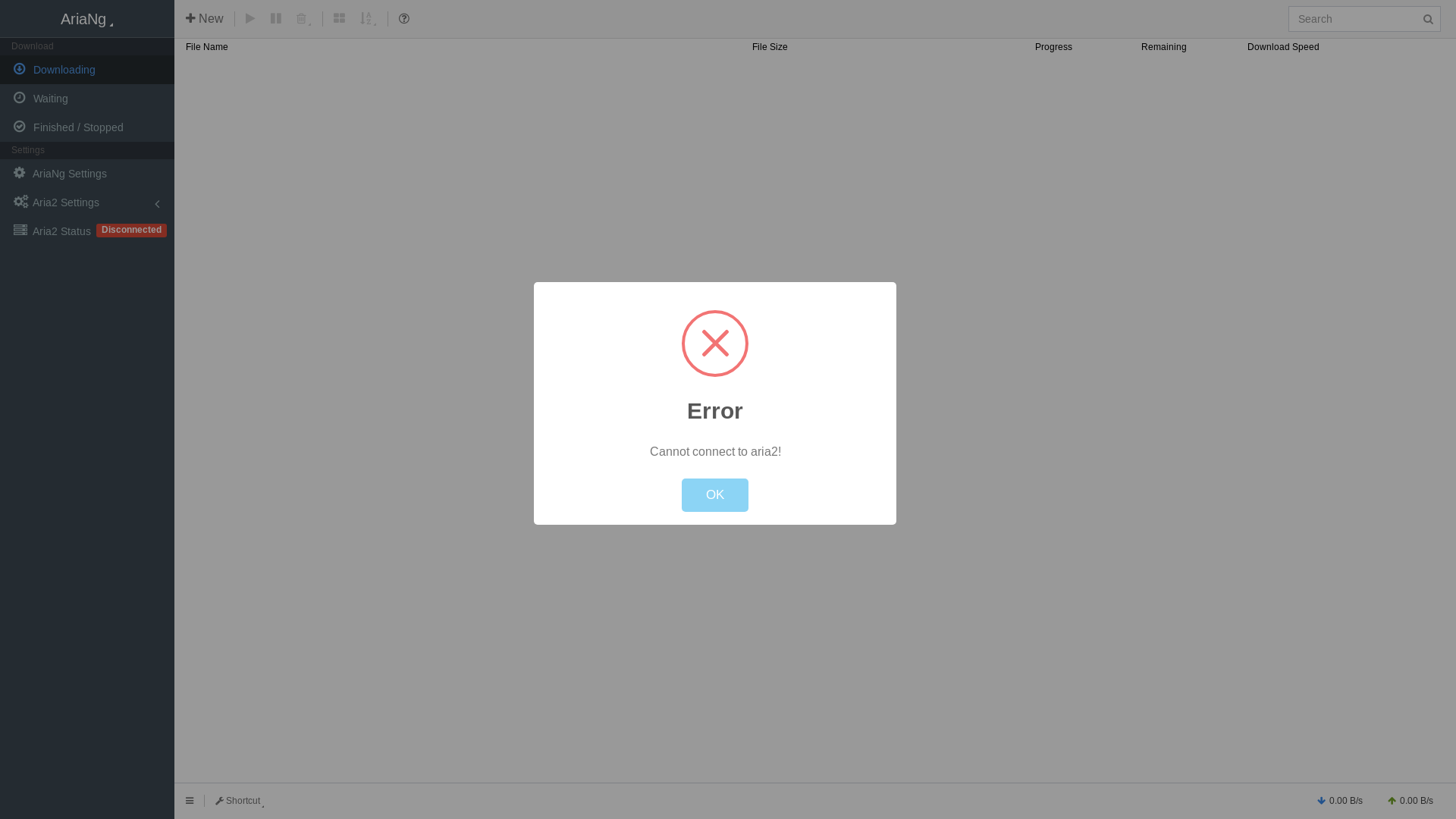Click the Help question mark icon
This screenshot has height=819, width=1456.
coord(404,18)
